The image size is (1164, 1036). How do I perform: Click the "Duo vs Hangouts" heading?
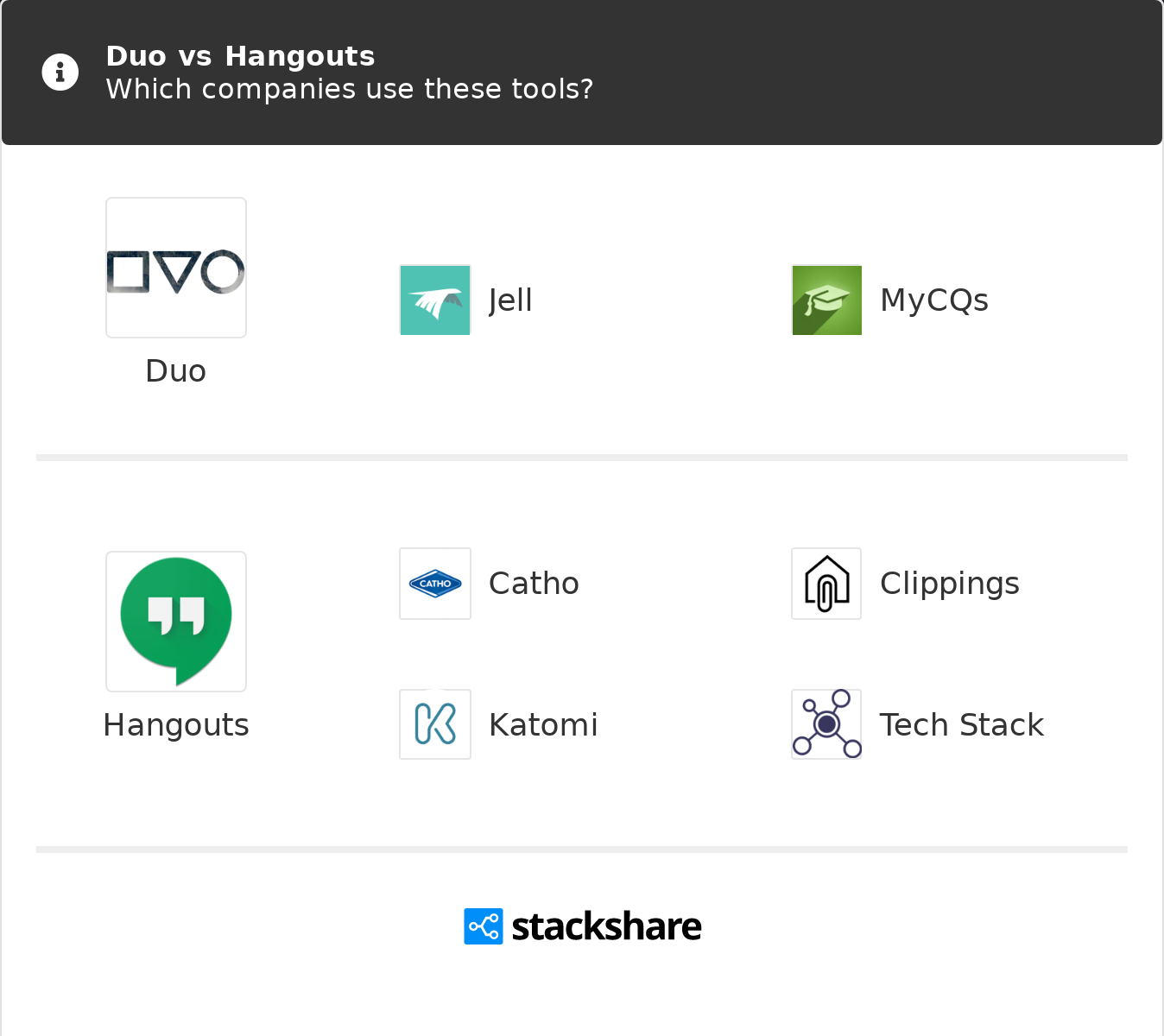[240, 56]
